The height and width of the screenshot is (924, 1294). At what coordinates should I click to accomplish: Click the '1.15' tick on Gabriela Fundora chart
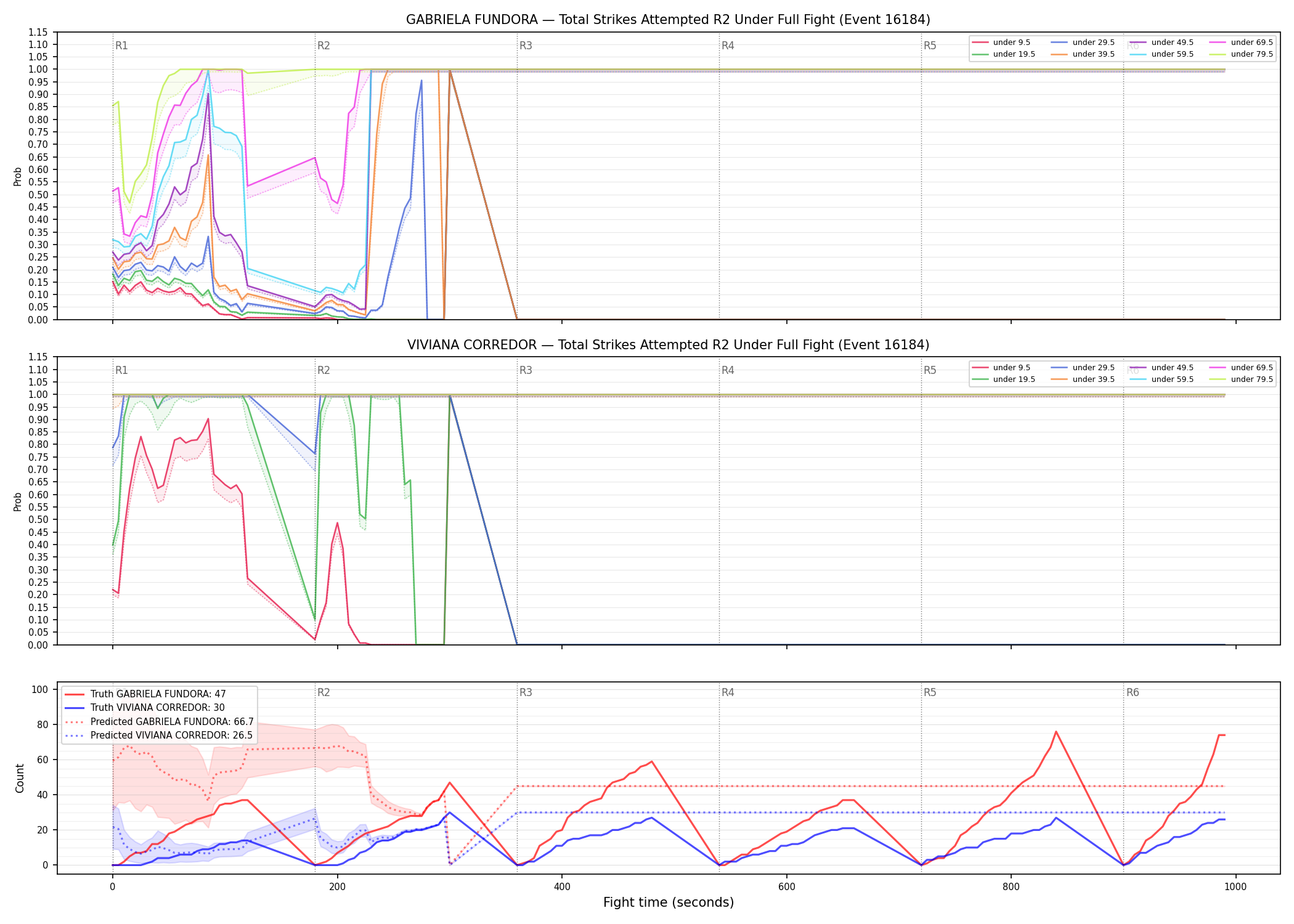coord(38,32)
